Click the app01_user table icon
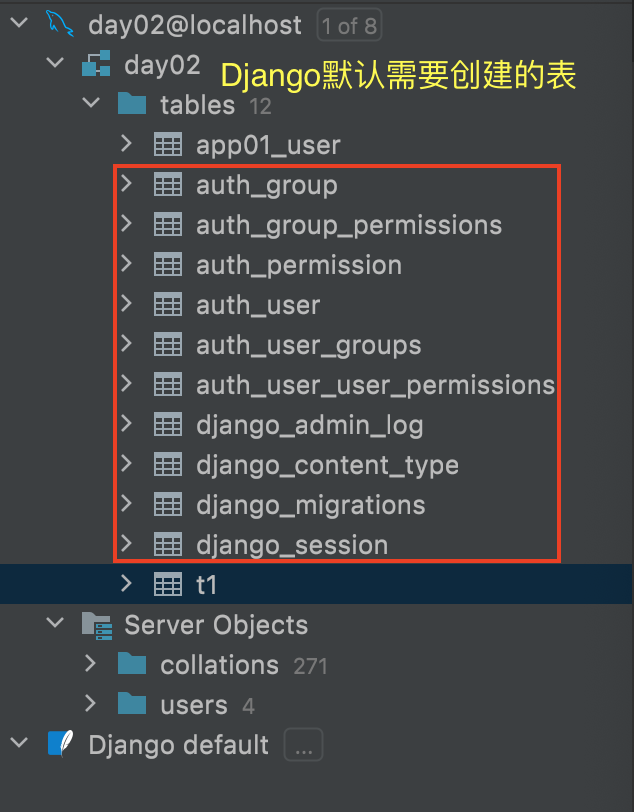 tap(168, 145)
